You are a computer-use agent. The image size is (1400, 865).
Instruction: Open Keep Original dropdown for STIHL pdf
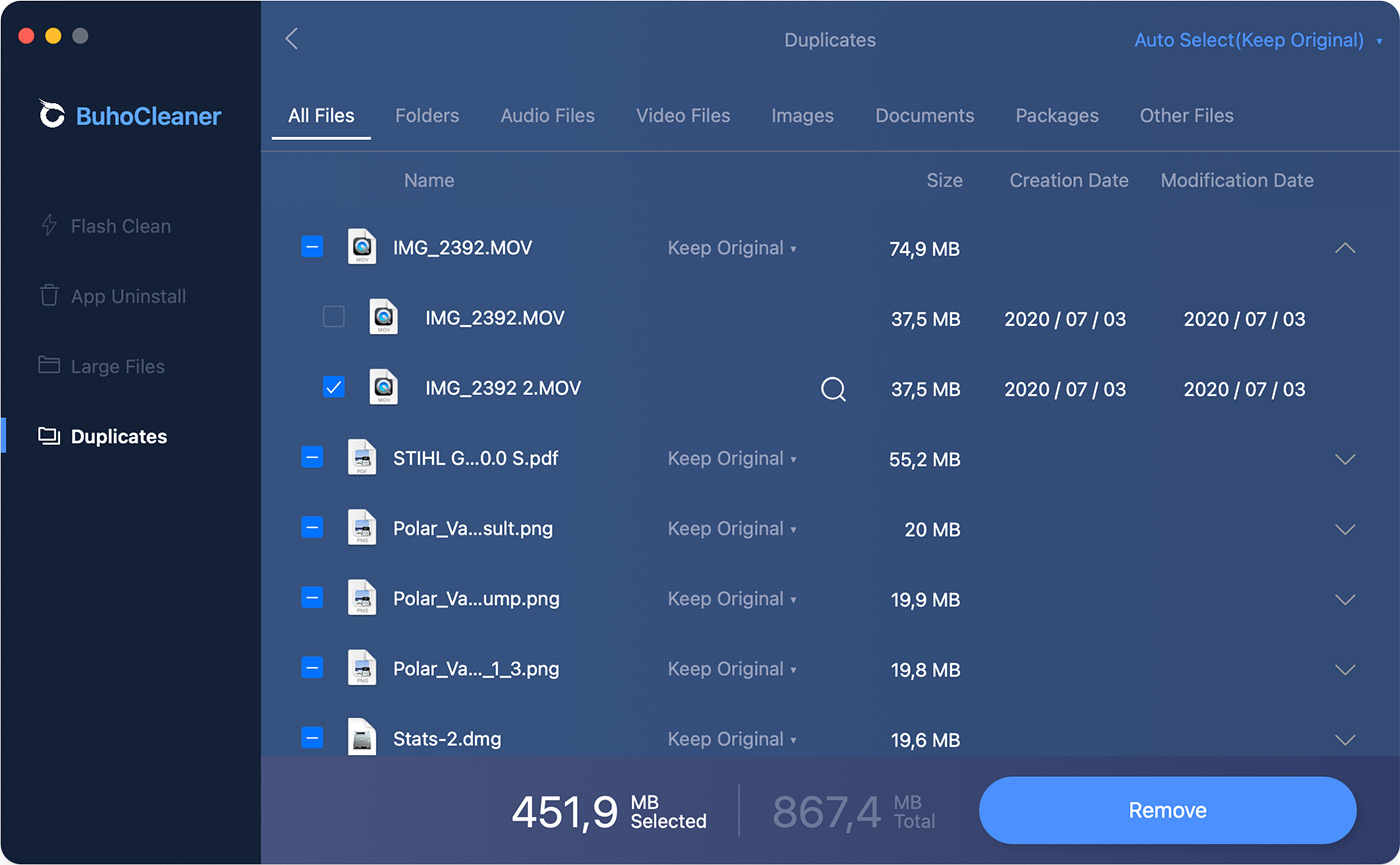point(732,459)
